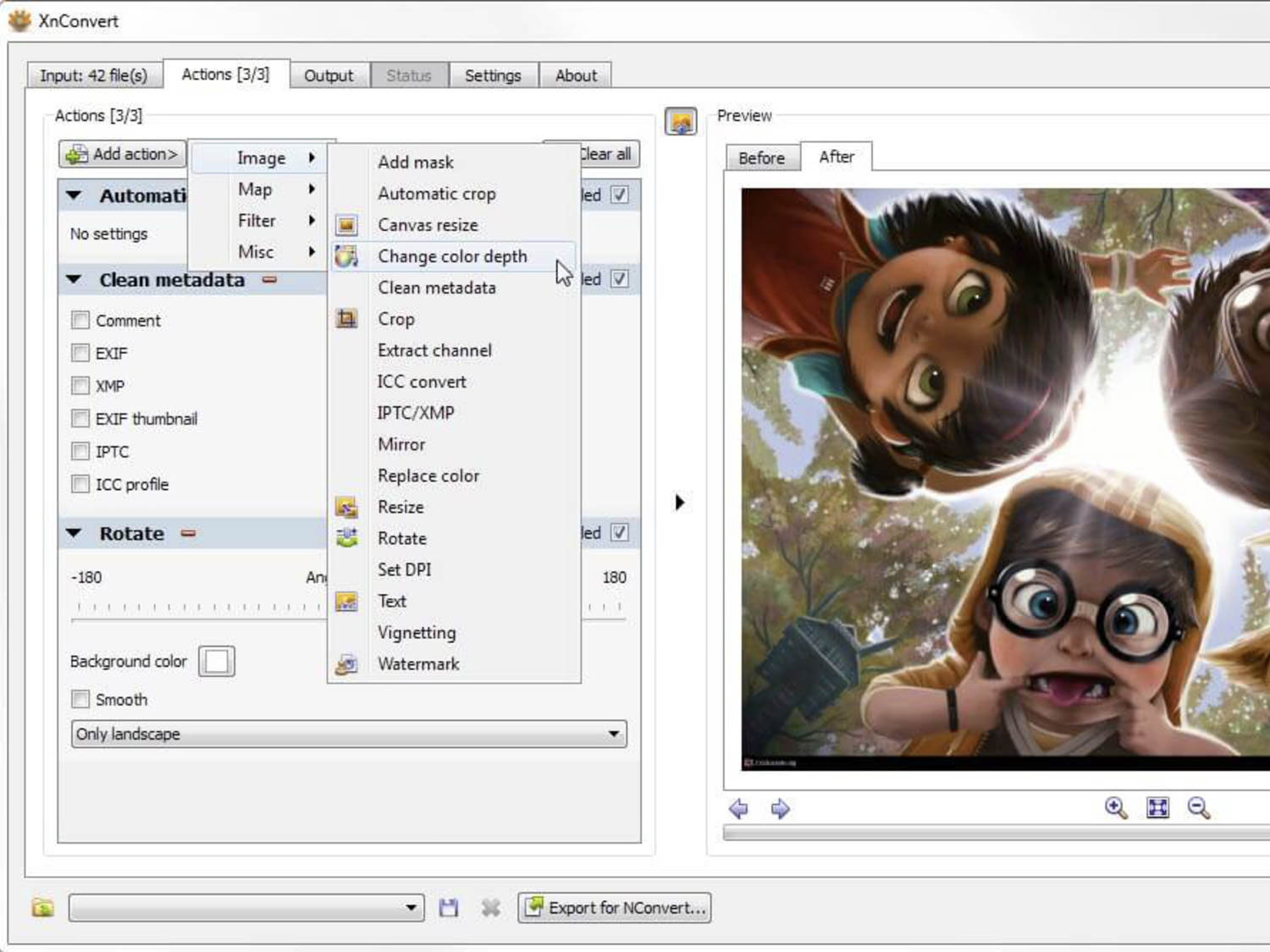1270x952 pixels.
Task: Remove the Clean metadata action
Action: (x=269, y=279)
